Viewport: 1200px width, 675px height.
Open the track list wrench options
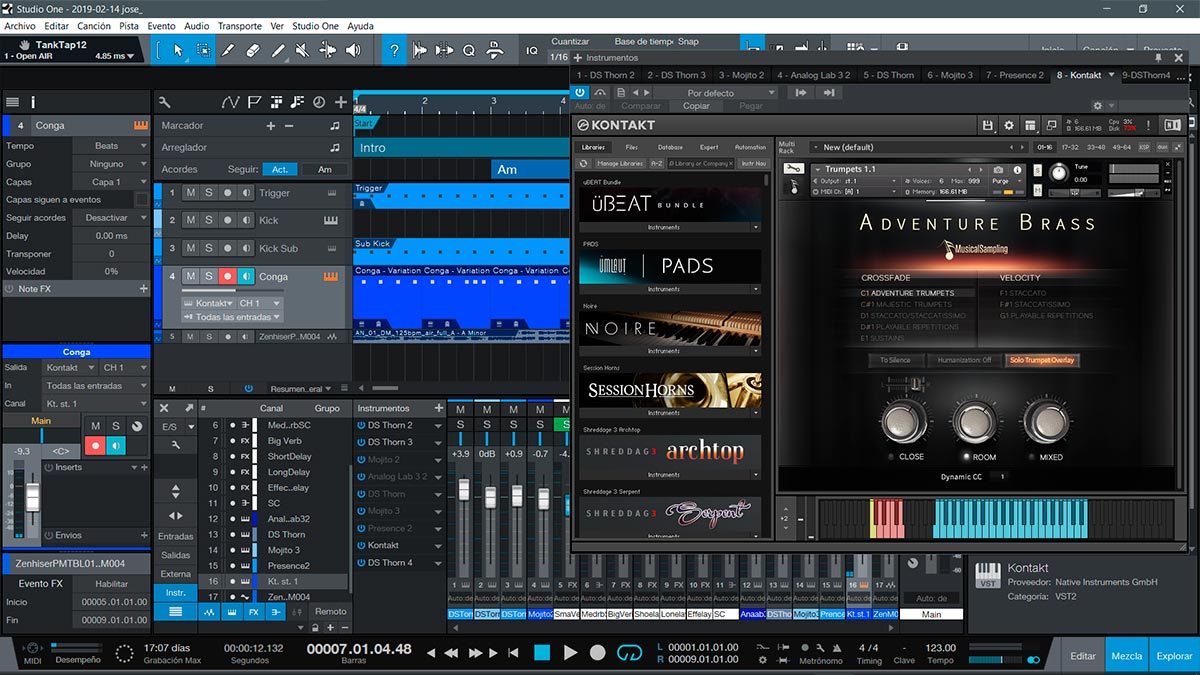click(x=164, y=102)
